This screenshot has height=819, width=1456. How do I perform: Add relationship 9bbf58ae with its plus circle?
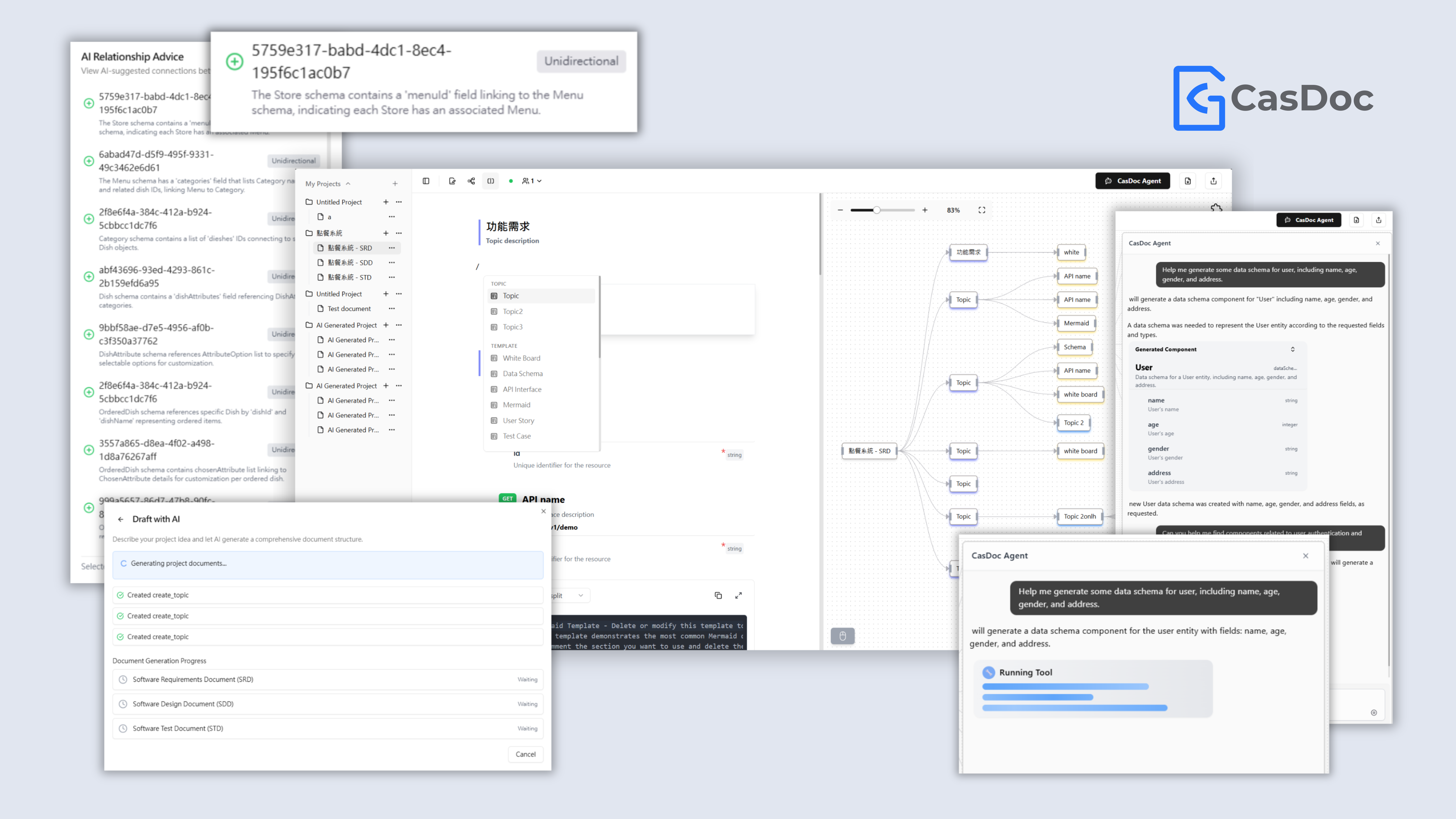[x=89, y=334]
